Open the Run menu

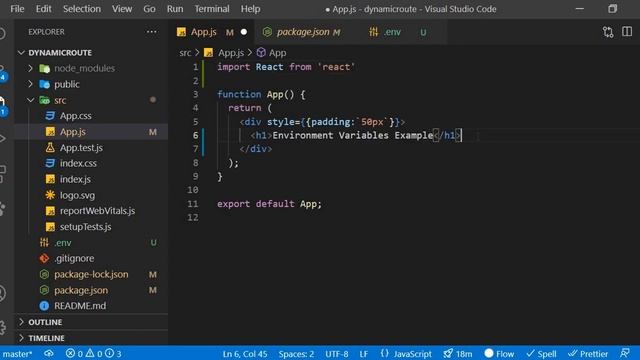point(175,9)
